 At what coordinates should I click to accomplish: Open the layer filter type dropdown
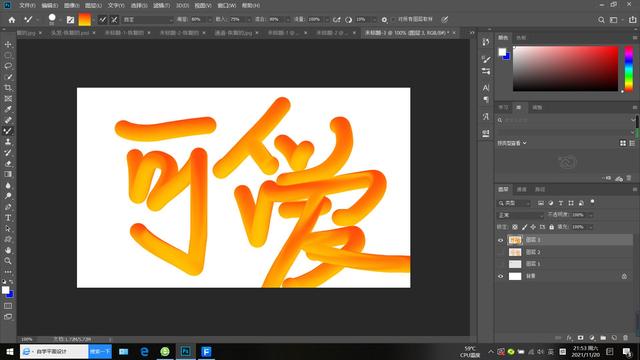pyautogui.click(x=513, y=203)
